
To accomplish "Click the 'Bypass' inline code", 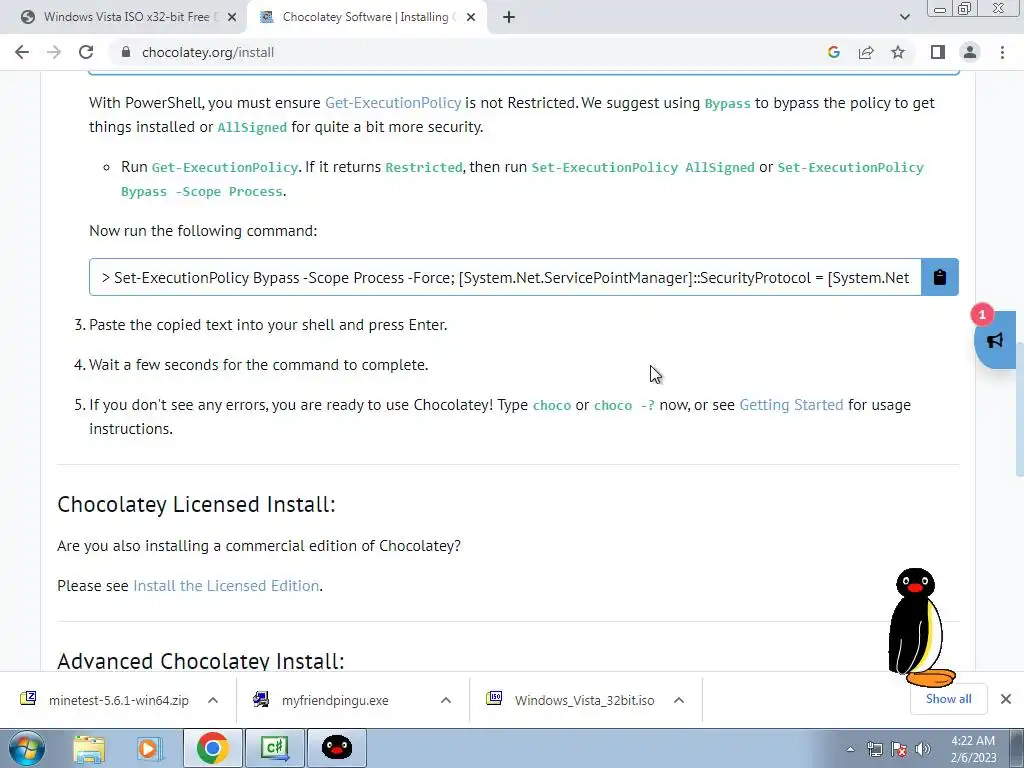I will click(x=728, y=103).
